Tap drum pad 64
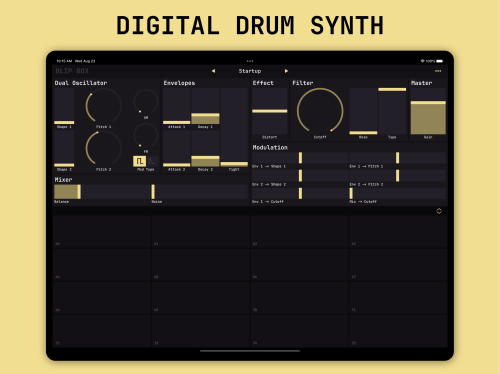 pos(102,265)
